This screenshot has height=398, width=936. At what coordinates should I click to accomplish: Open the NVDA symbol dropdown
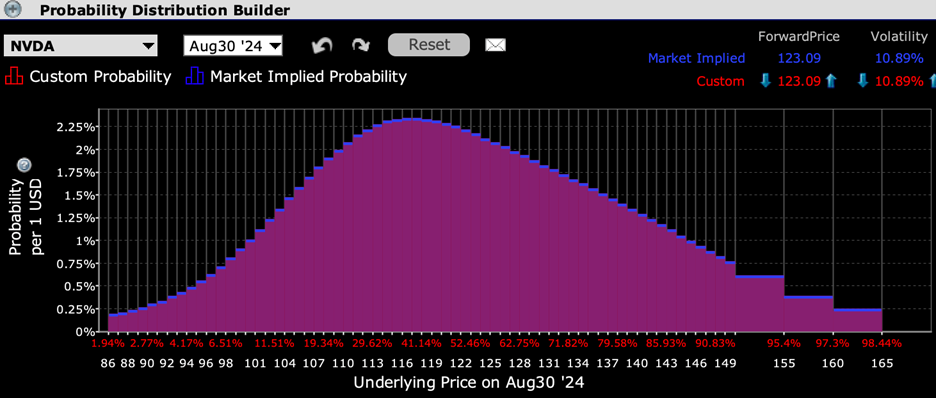pos(81,46)
